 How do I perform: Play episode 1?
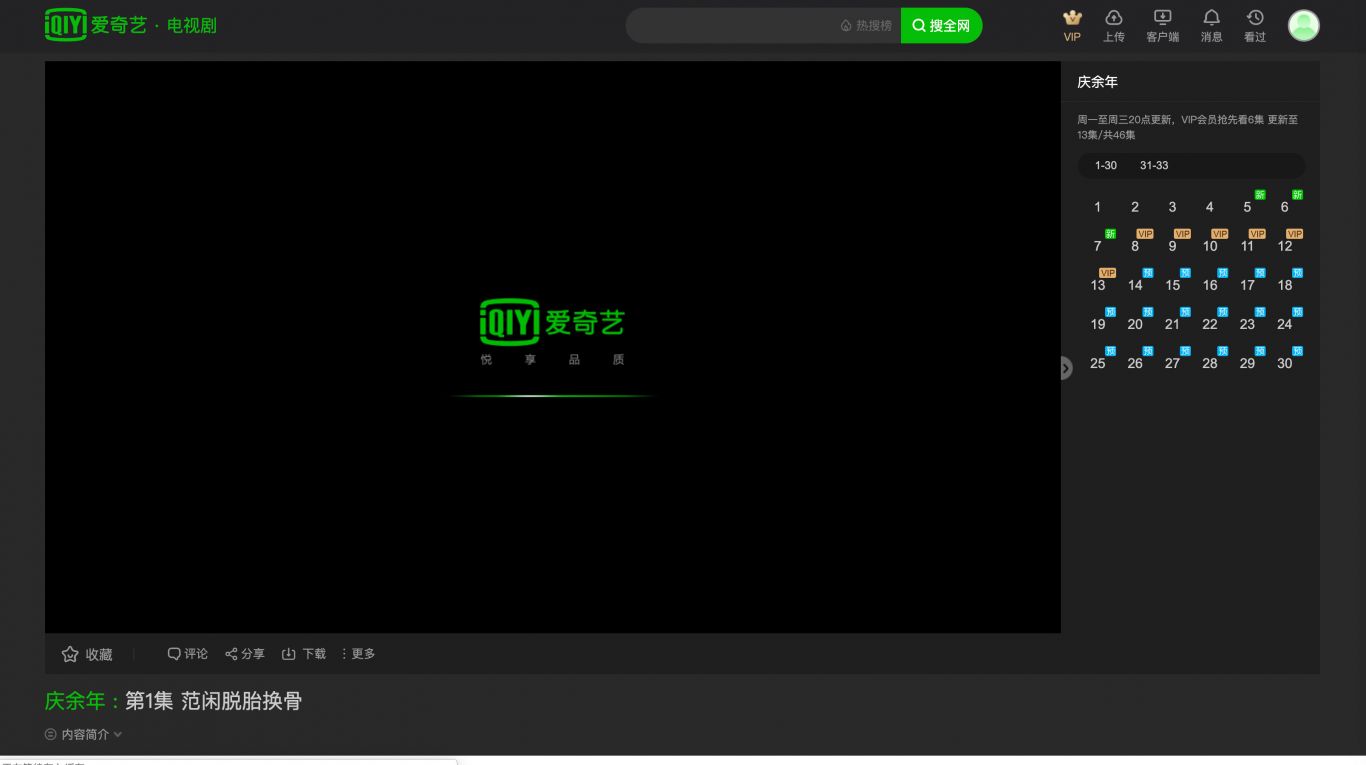(1097, 207)
